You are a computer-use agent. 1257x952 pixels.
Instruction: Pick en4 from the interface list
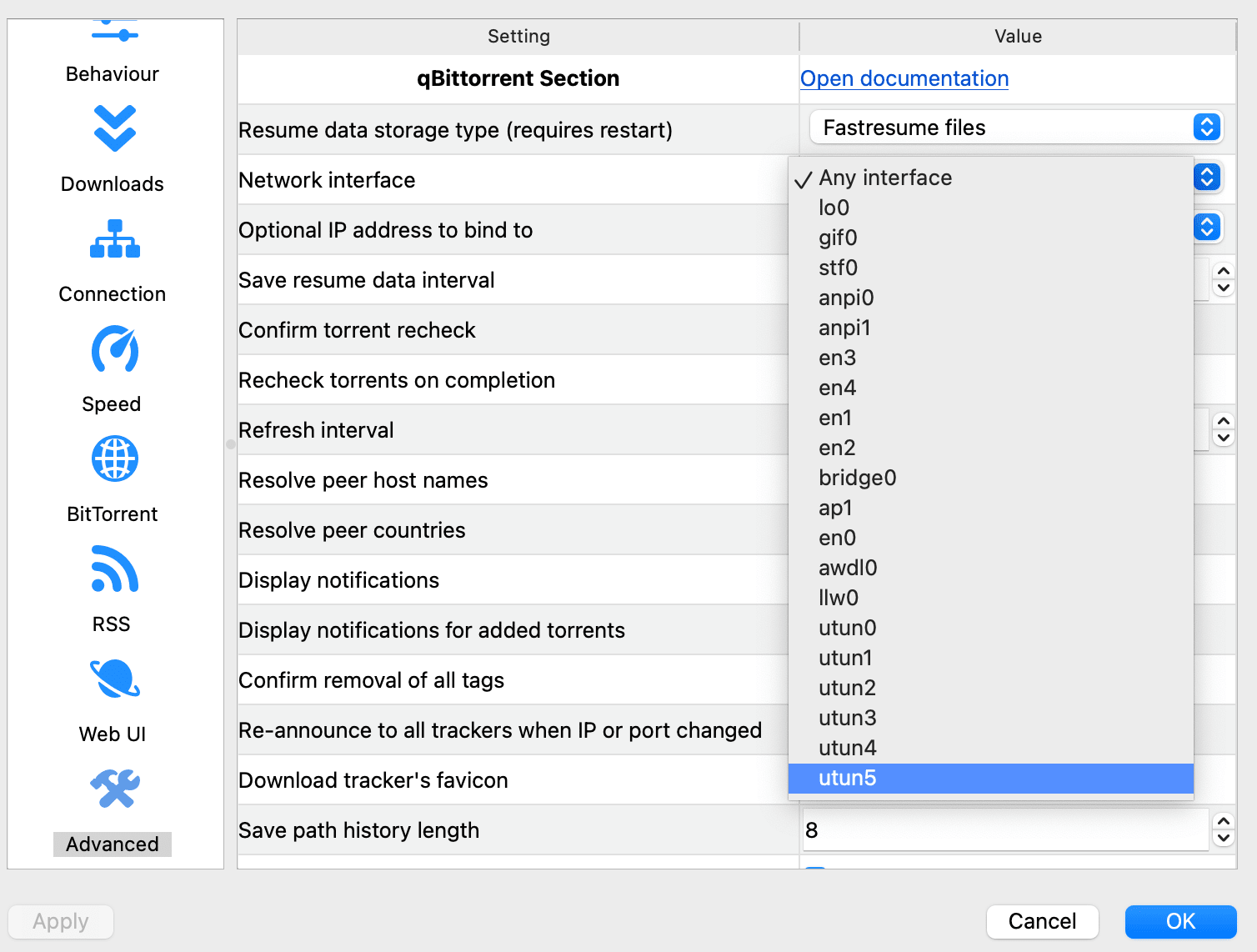coord(991,388)
